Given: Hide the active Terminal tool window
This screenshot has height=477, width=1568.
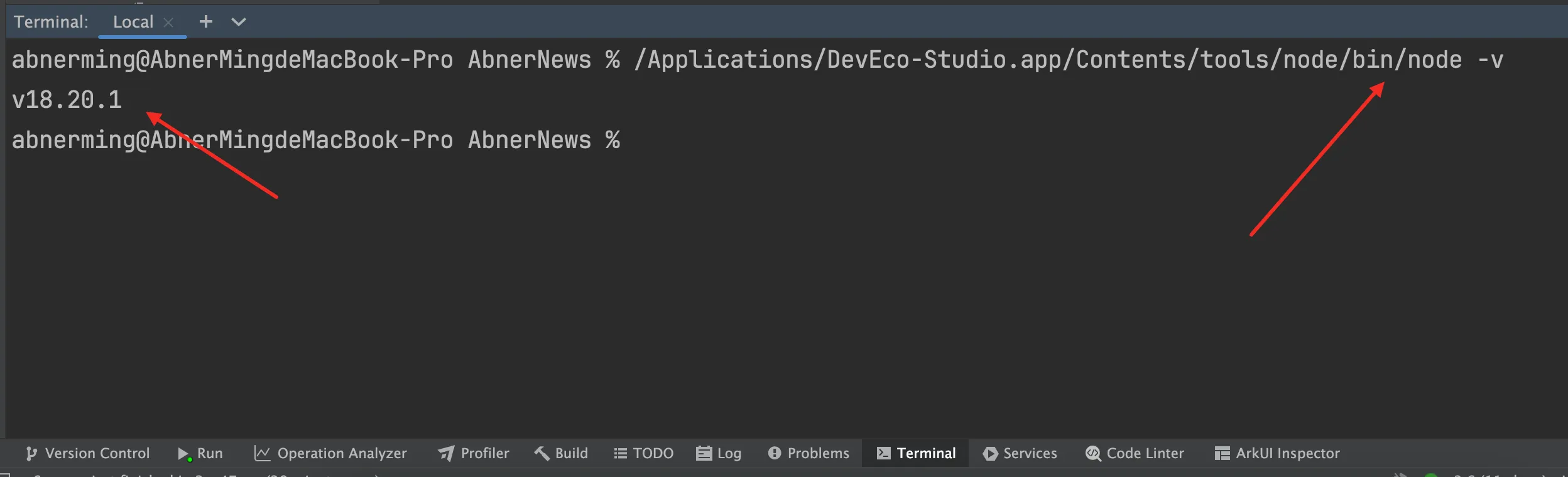Looking at the screenshot, I should (x=916, y=453).
